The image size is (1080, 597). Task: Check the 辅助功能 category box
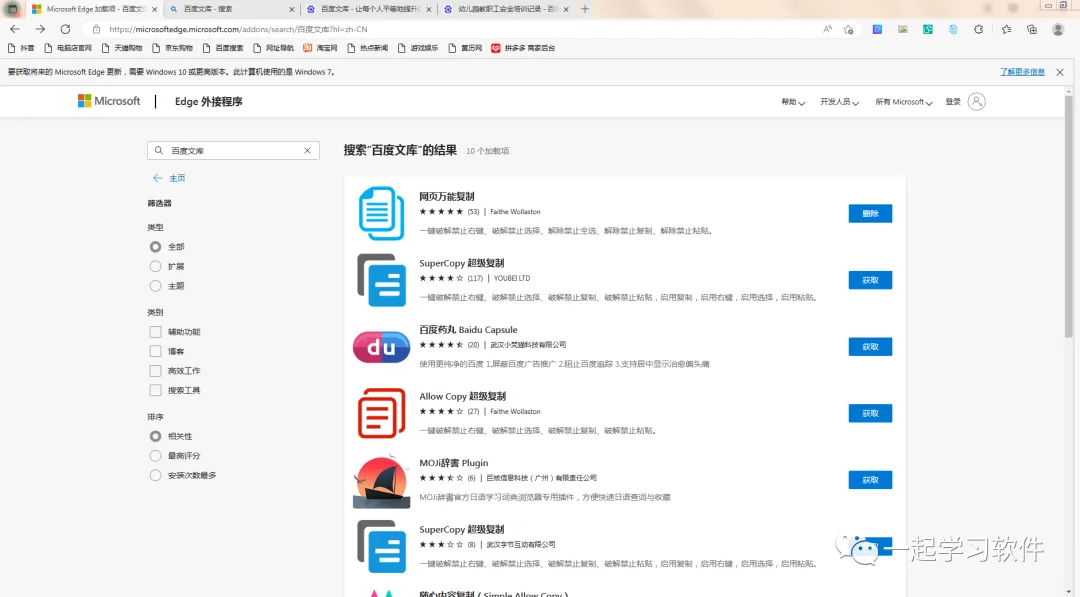pos(156,332)
